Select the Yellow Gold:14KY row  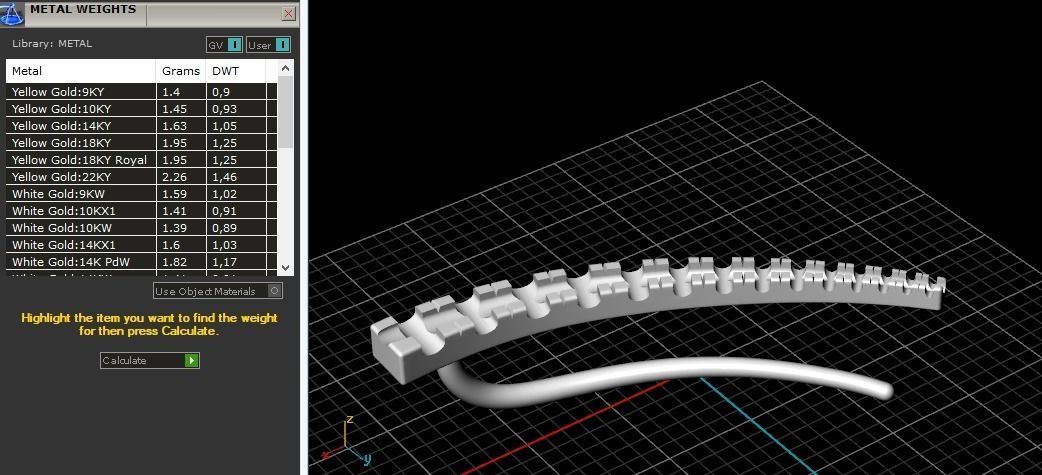142,126
